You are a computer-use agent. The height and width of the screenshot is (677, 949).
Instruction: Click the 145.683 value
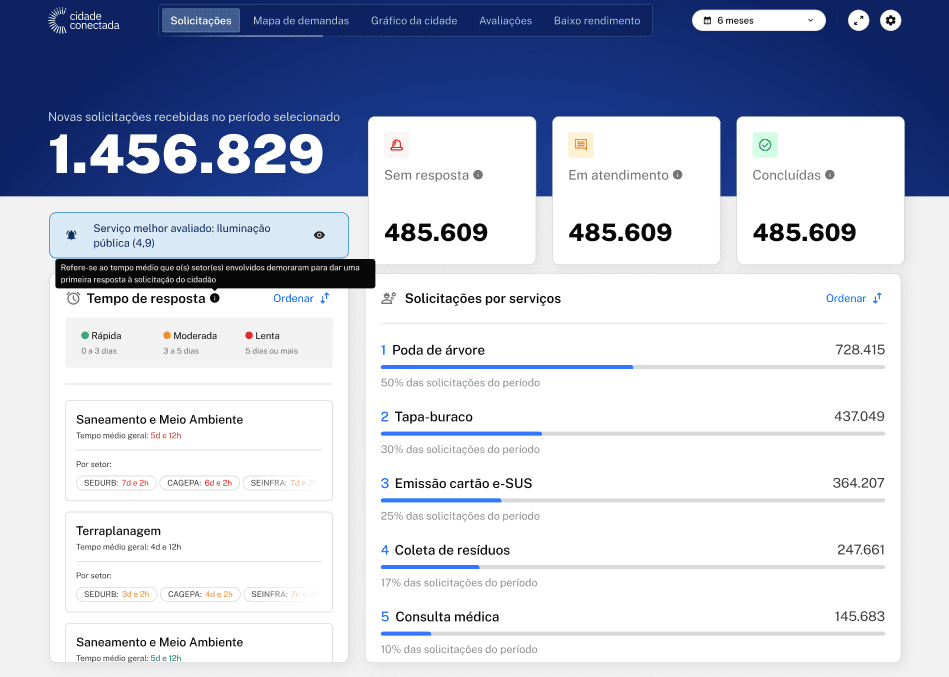point(859,616)
